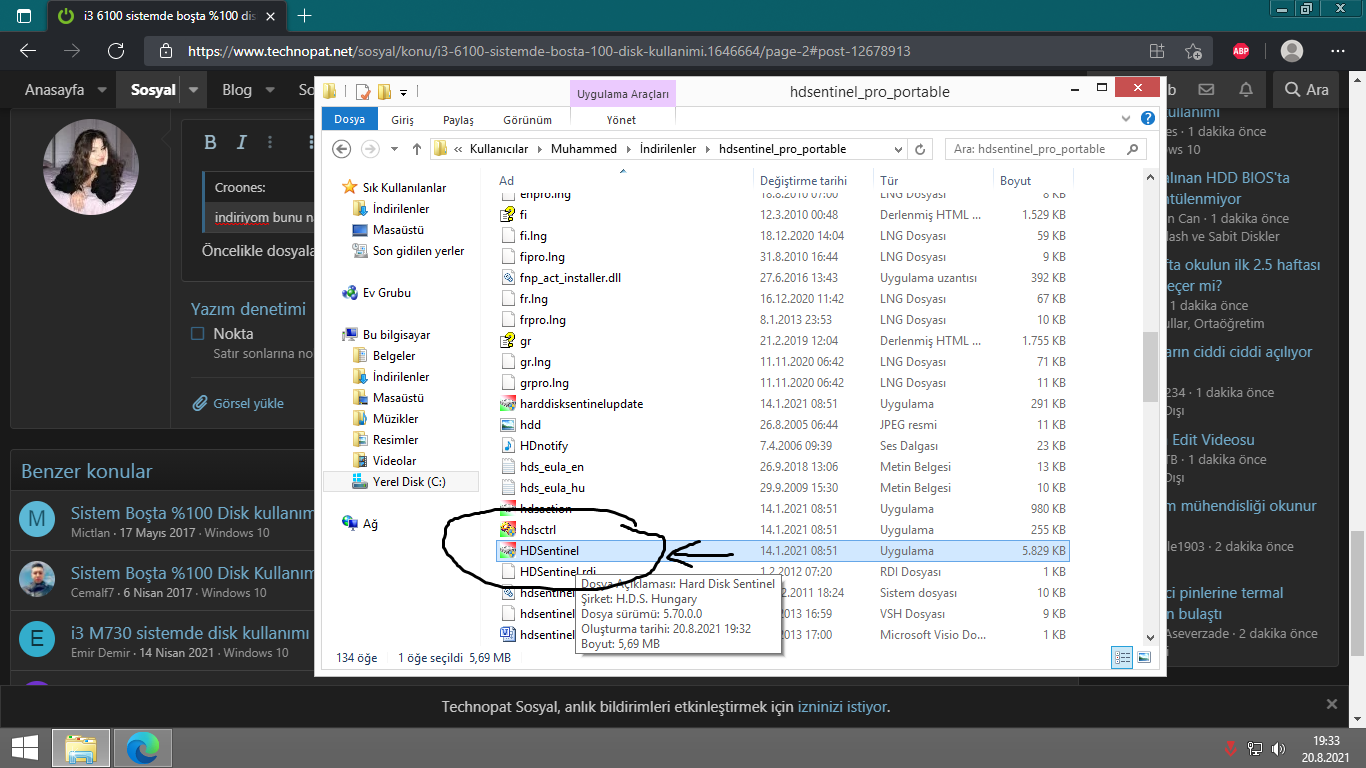Open Belgeler in the navigation pane
This screenshot has height=768, width=1366.
(394, 356)
